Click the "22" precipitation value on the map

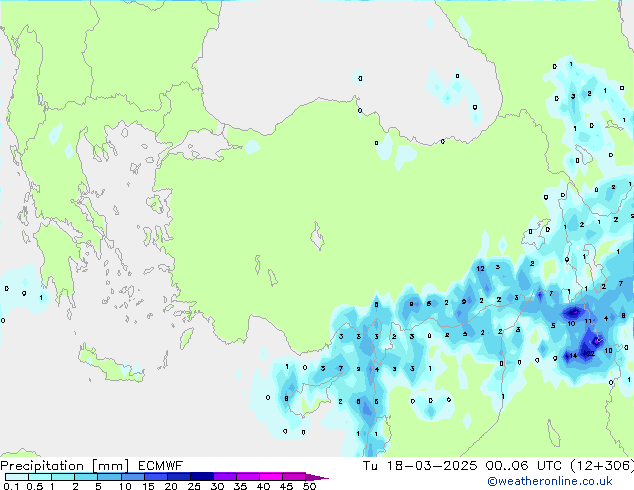(x=590, y=354)
